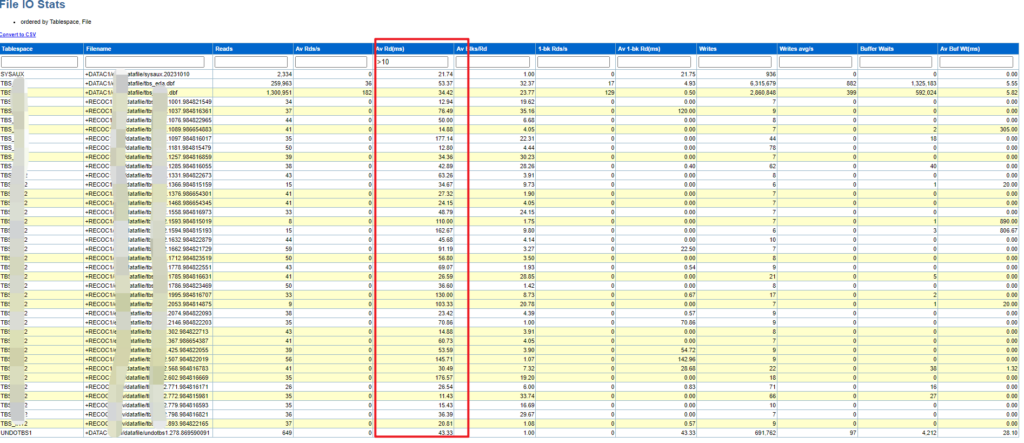Click the Av Rds/s column header

333,48
